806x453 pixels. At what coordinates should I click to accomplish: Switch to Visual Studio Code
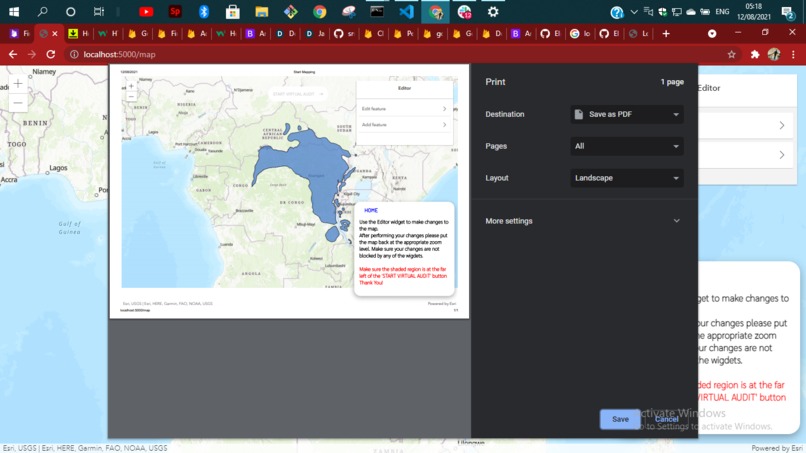(x=406, y=11)
